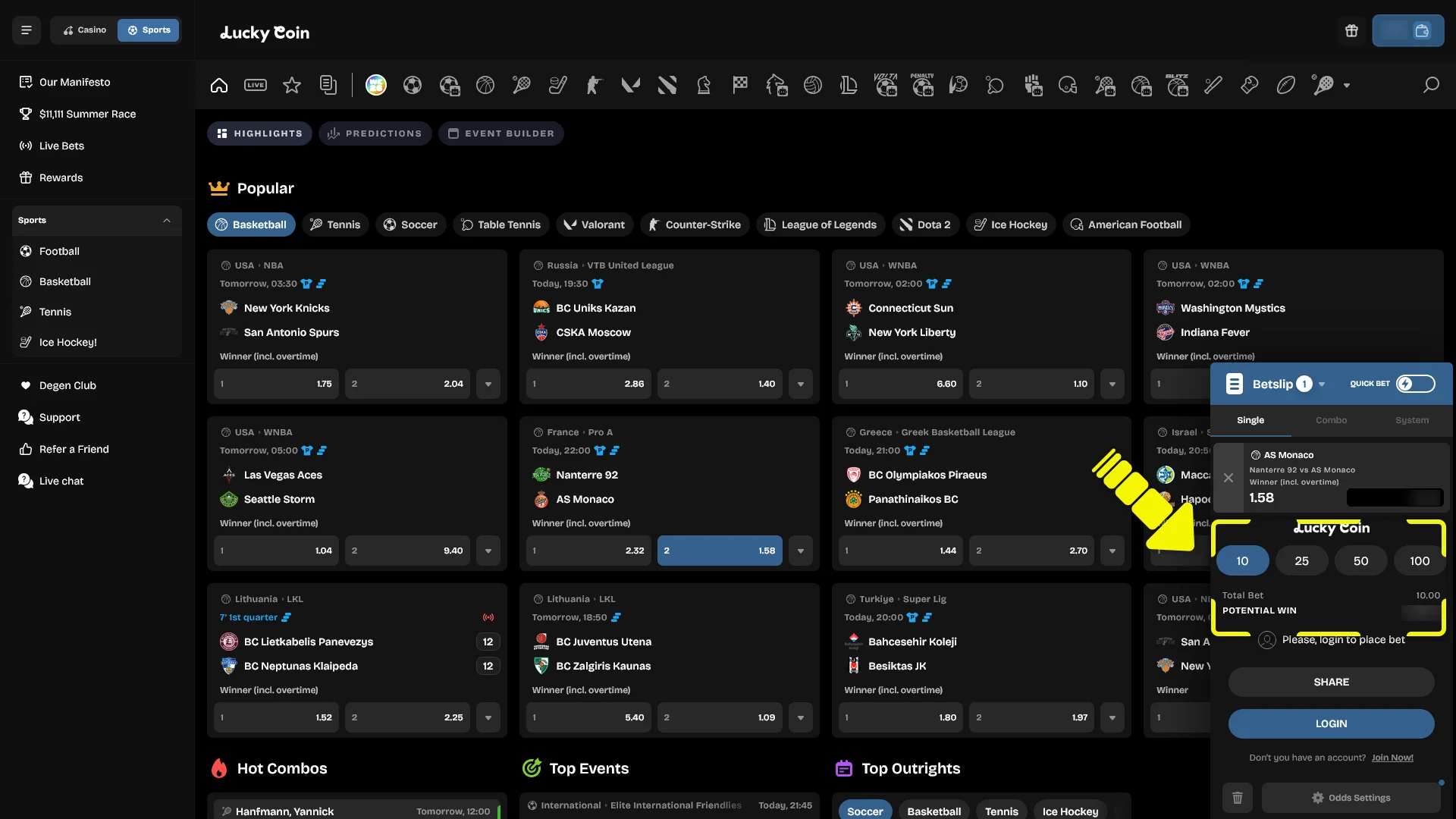Select the ice hockey icon in toolbar
The image size is (1456, 819).
point(558,85)
